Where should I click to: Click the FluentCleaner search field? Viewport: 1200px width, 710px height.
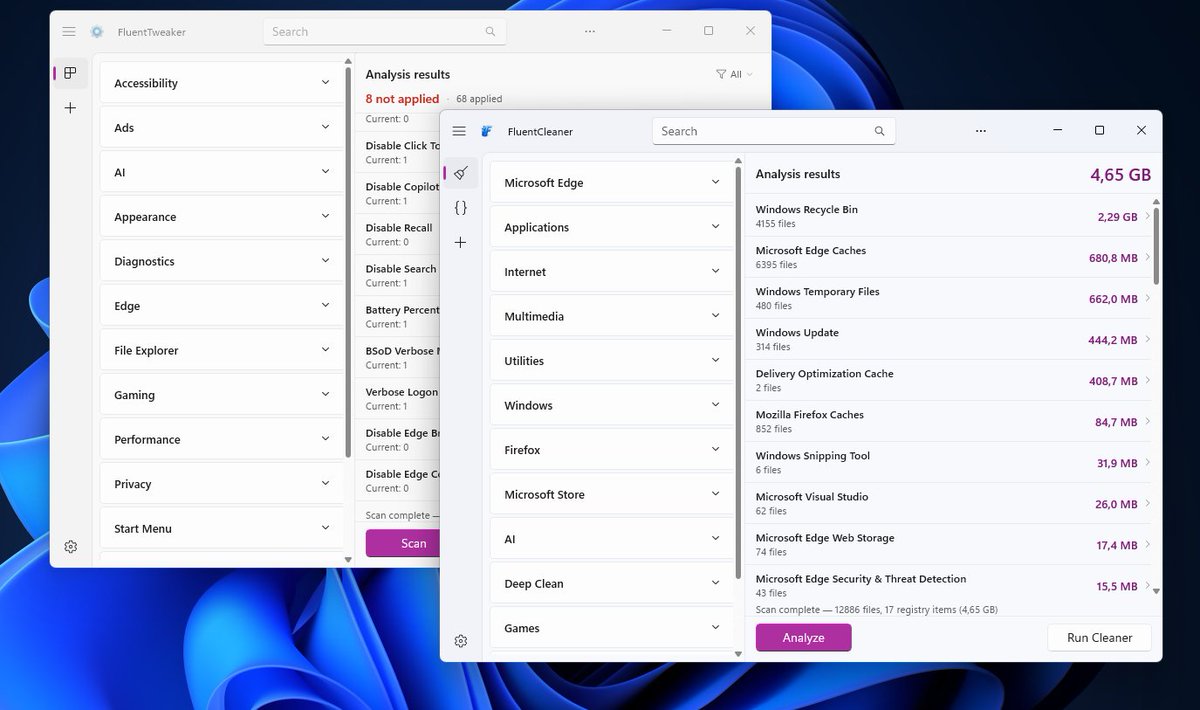click(773, 131)
